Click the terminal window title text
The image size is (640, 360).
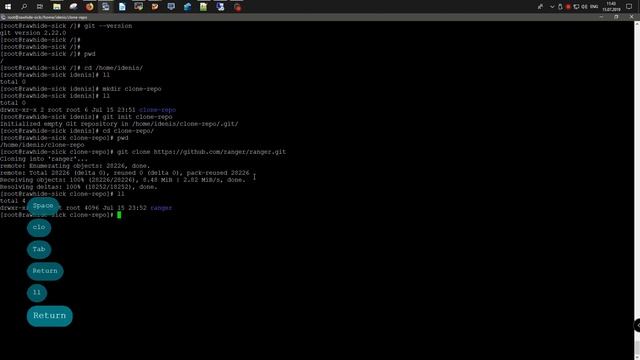click(47, 18)
